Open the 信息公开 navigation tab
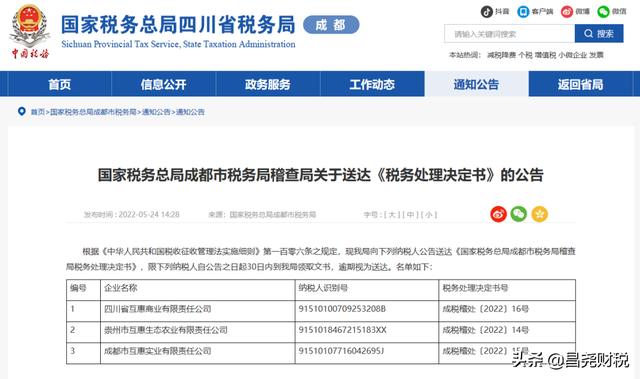This screenshot has height=379, width=640. [x=164, y=84]
